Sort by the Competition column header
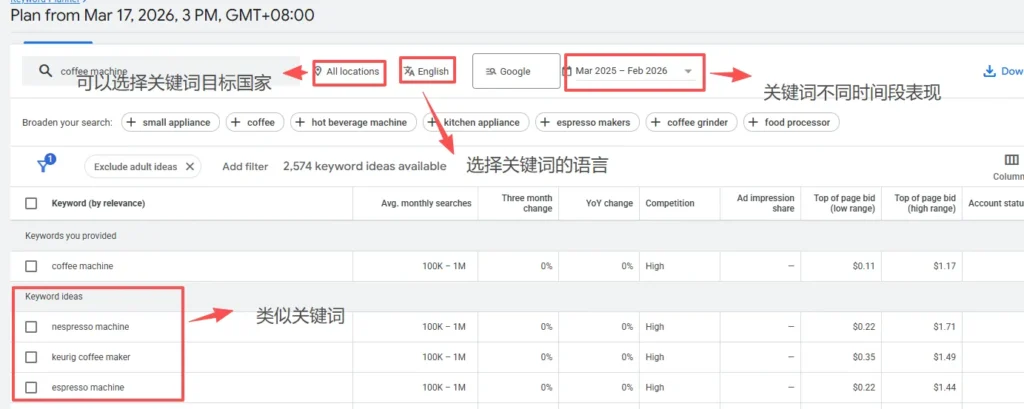This screenshot has height=409, width=1024. (x=669, y=204)
